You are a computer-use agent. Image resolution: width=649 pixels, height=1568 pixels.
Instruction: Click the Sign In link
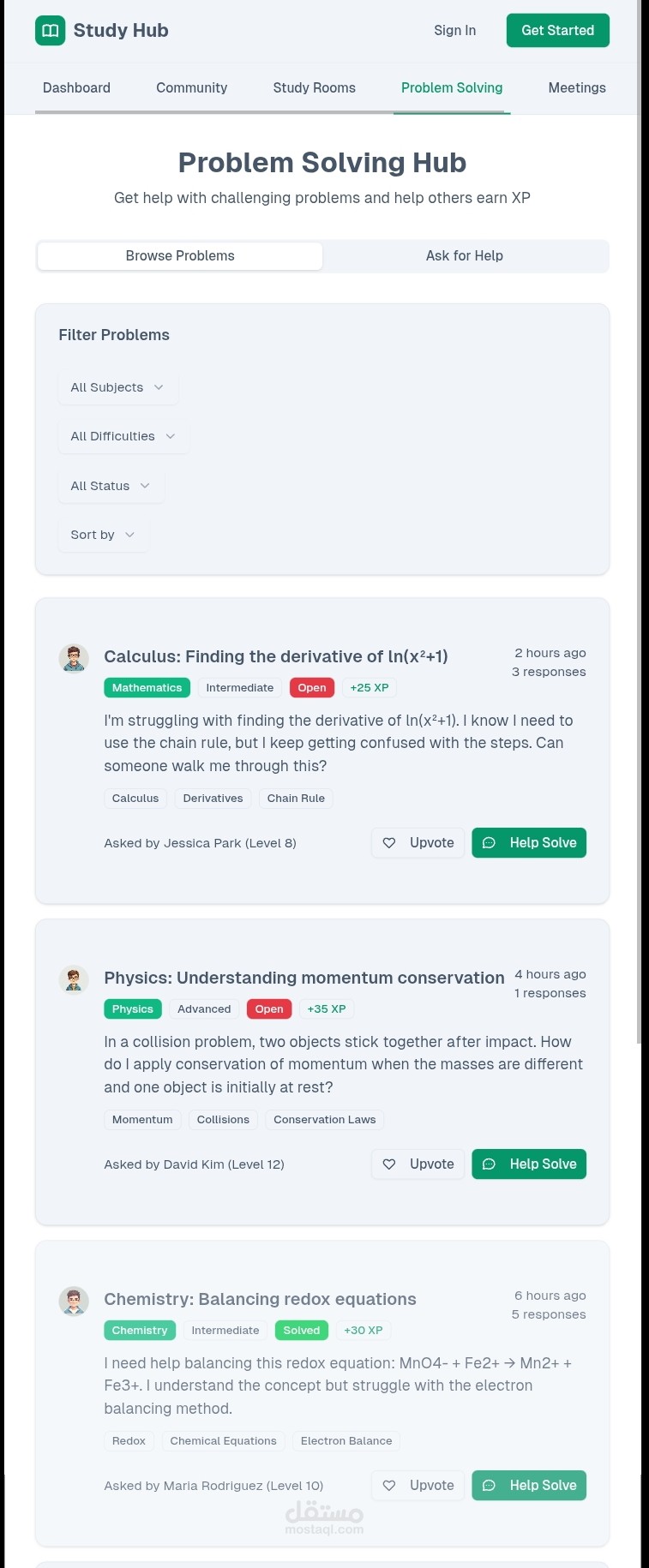pyautogui.click(x=454, y=31)
